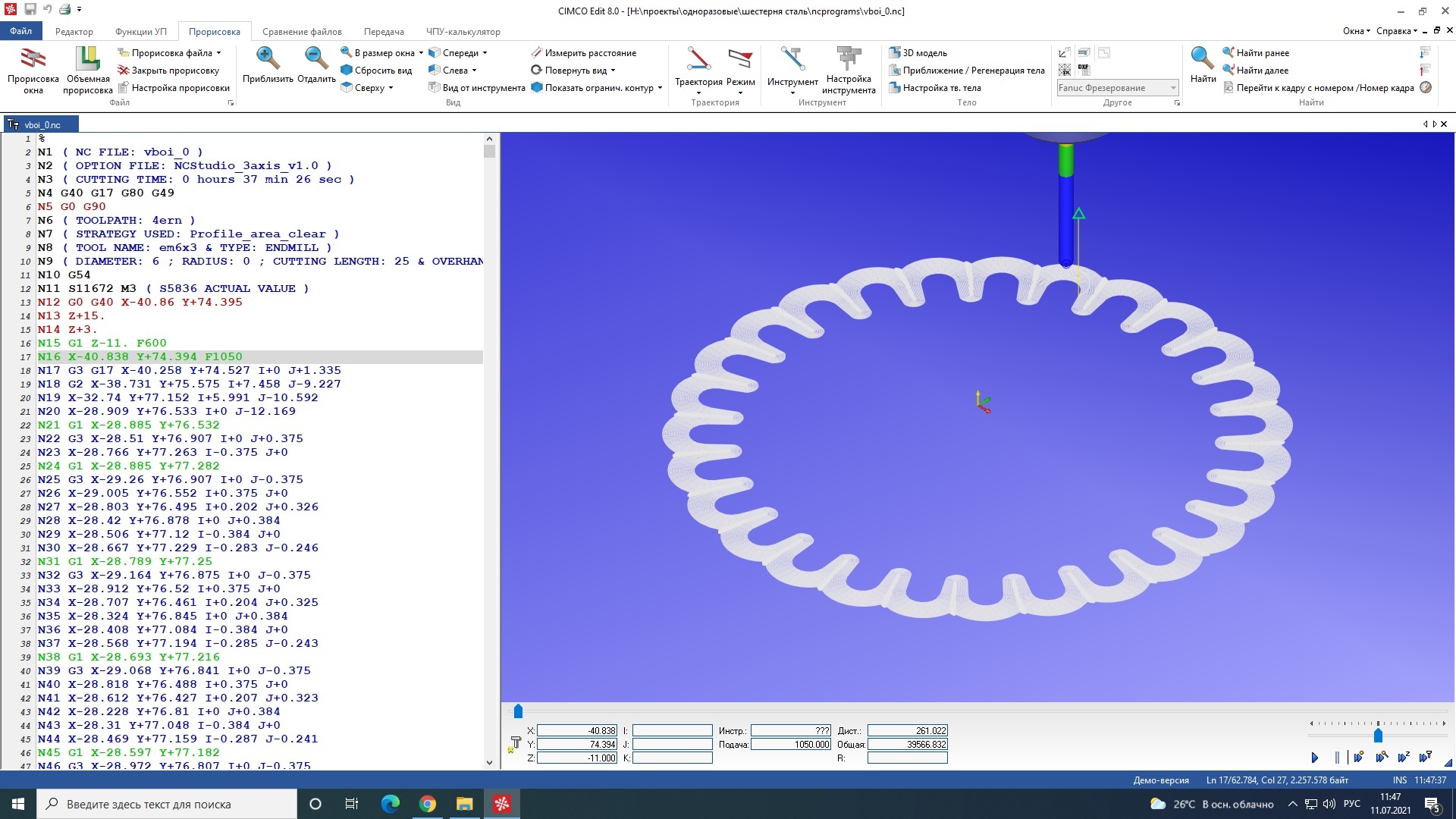
Task: Open the Fanuc Фрезерование machine type combo box
Action: [1118, 88]
